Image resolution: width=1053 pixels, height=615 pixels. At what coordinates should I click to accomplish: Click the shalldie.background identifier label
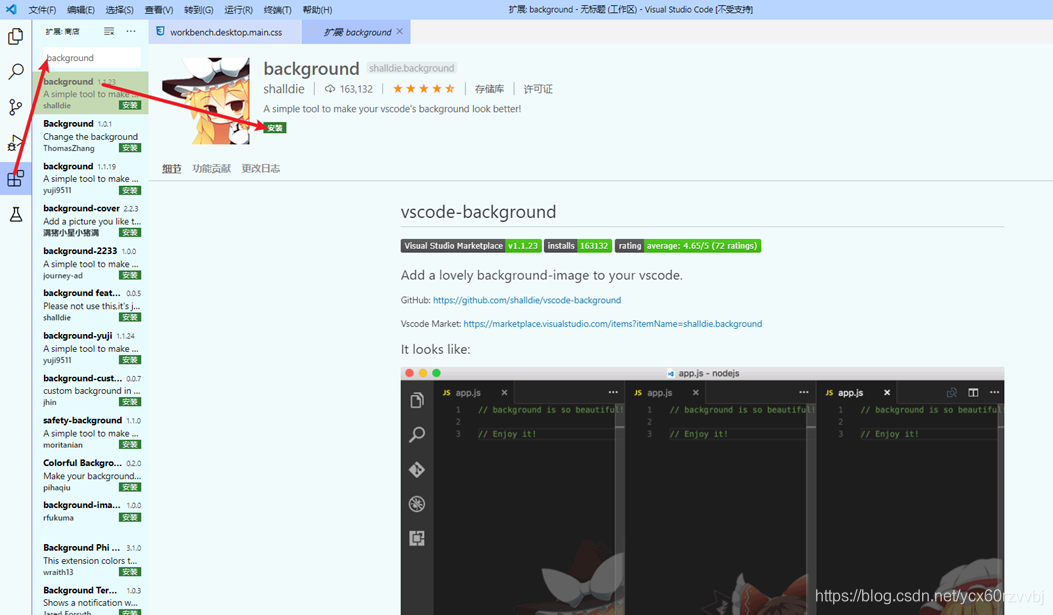pos(412,68)
